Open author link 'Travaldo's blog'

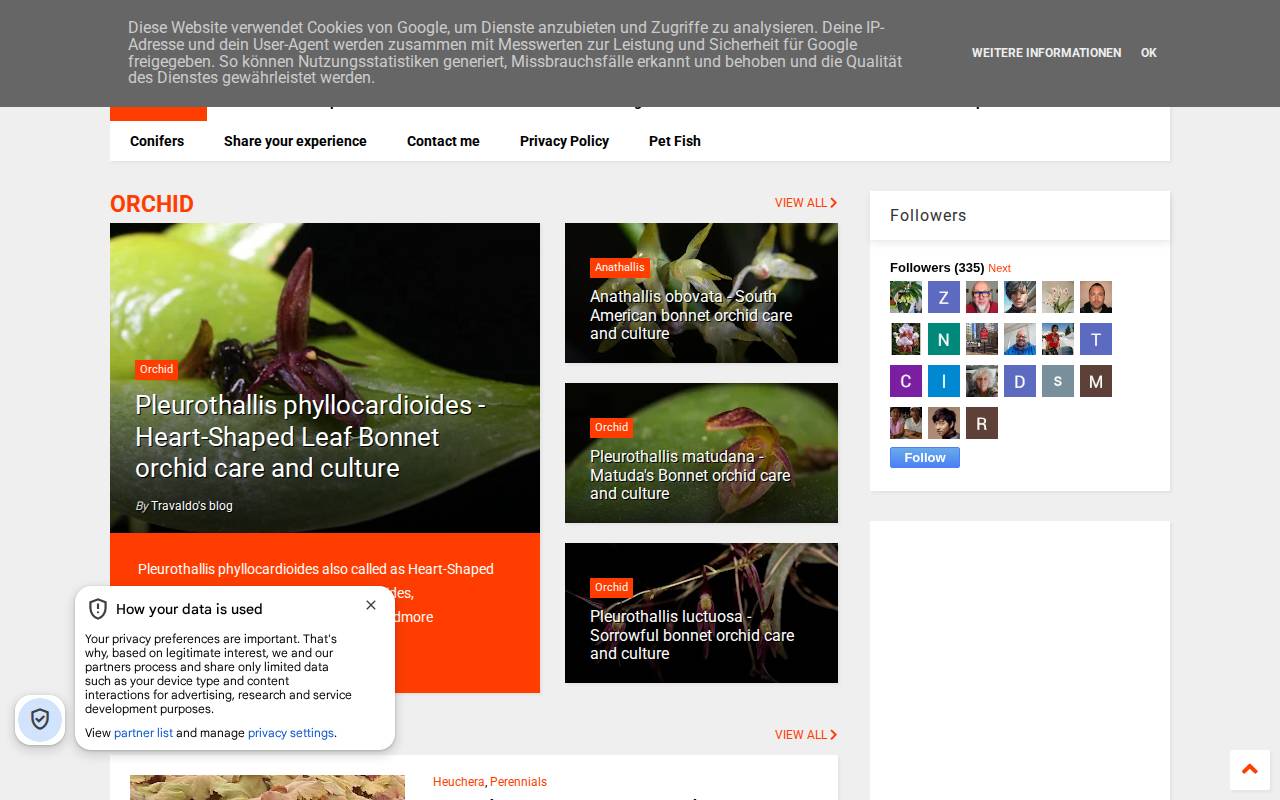click(x=192, y=506)
